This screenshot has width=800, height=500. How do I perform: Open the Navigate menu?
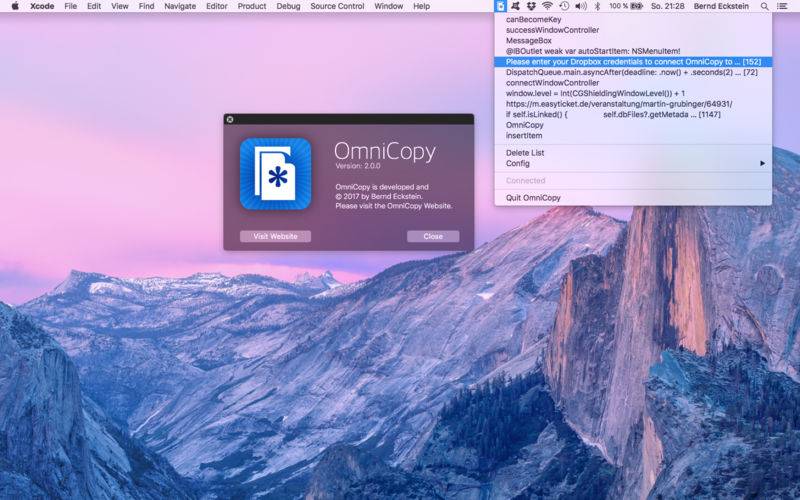[180, 6]
